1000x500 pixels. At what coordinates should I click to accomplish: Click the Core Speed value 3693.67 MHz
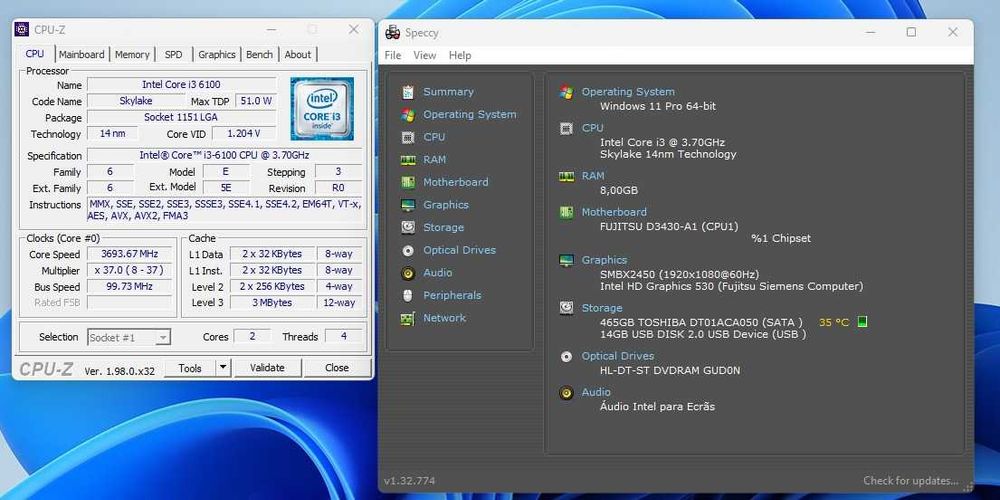129,254
